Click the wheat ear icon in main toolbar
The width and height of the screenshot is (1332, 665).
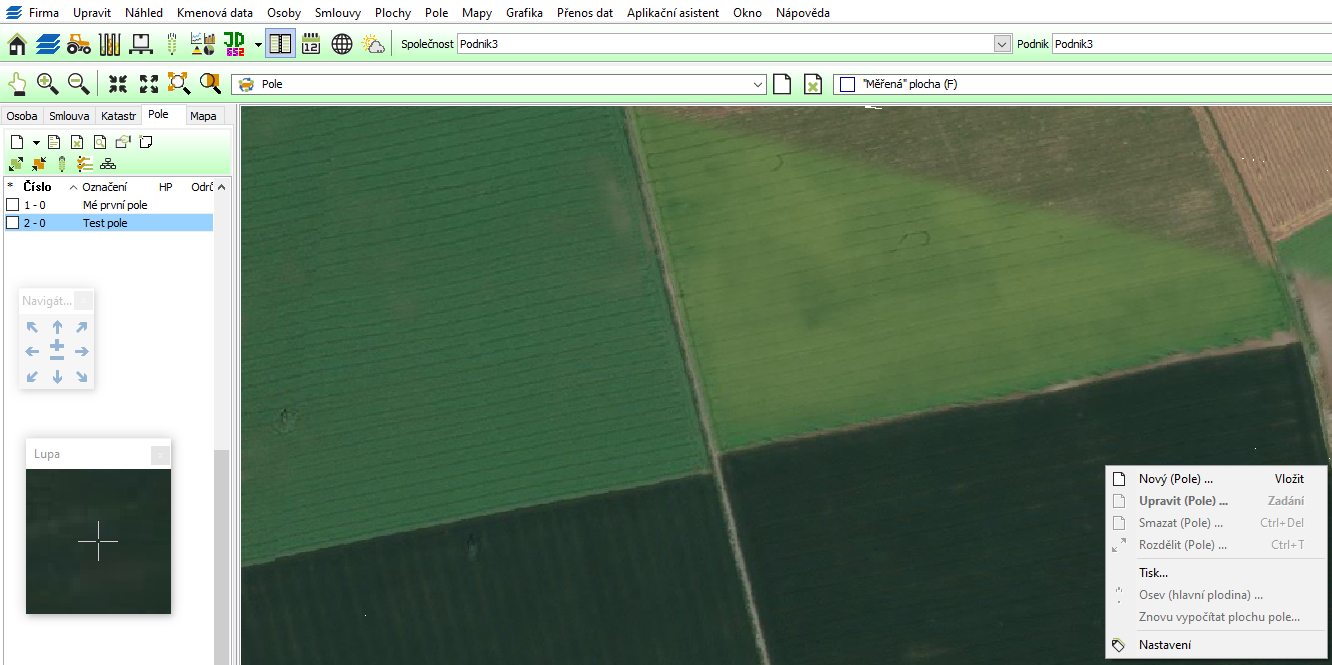tap(171, 44)
